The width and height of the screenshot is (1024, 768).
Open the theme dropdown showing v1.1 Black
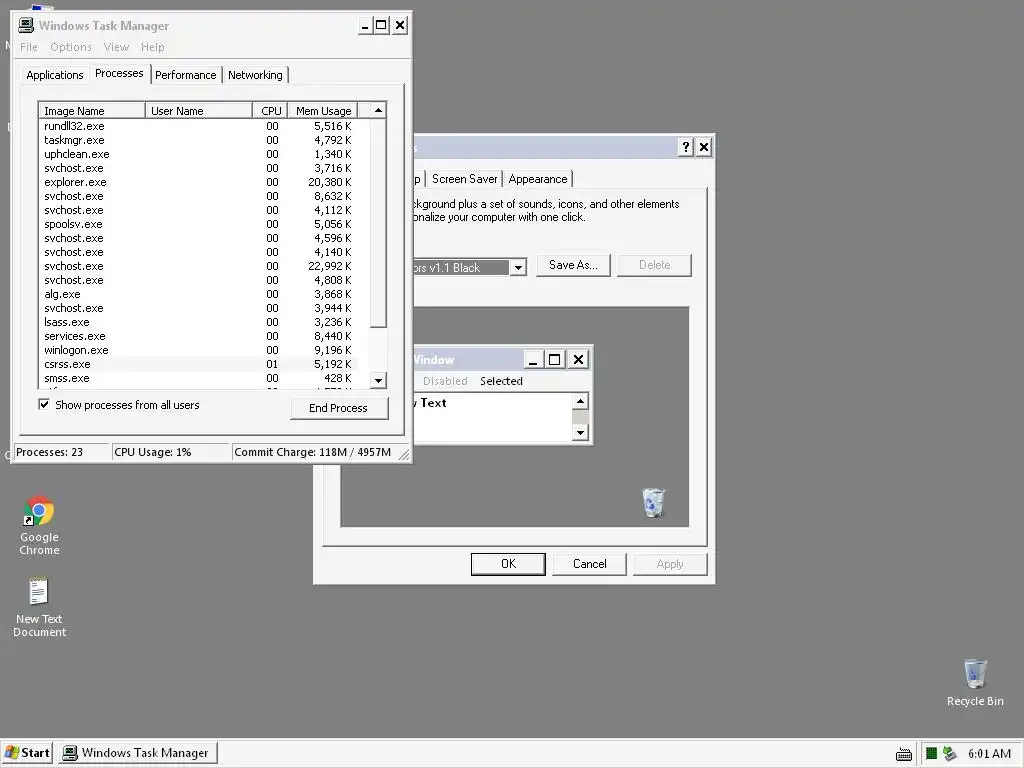(x=518, y=267)
